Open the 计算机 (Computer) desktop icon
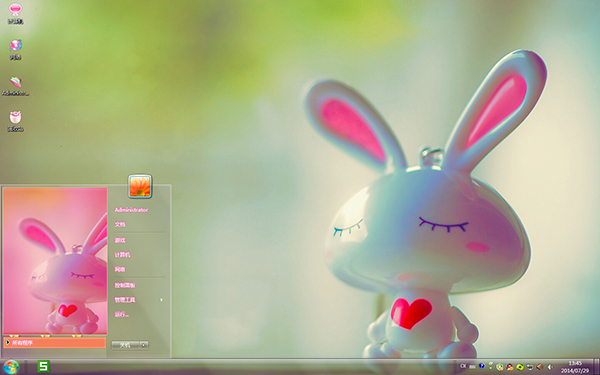 15,14
